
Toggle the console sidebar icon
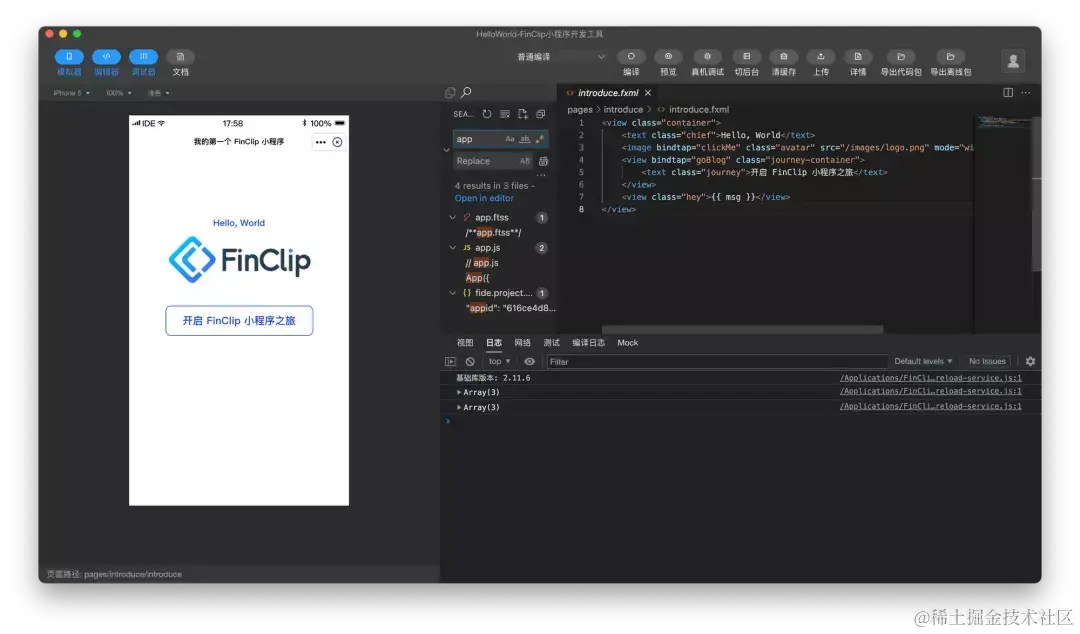pyautogui.click(x=450, y=362)
